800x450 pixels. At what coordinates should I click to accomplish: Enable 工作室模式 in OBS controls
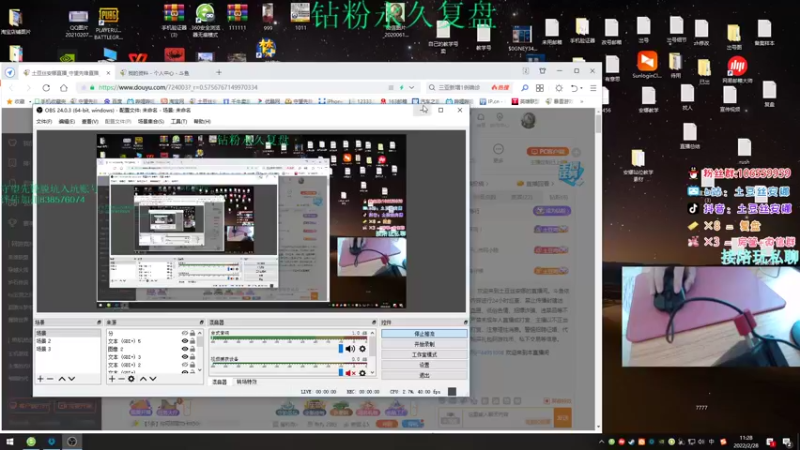[x=424, y=355]
